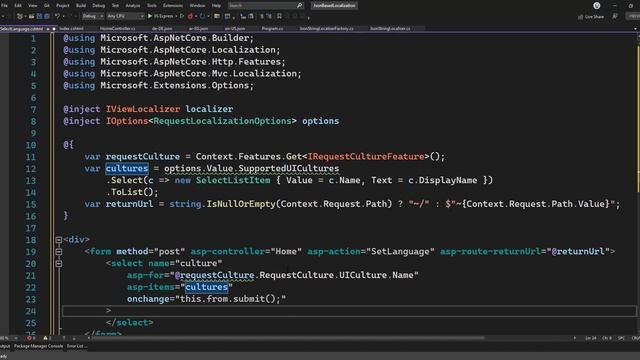Image resolution: width=640 pixels, height=360 pixels.
Task: Switch to the JsonStringLocalizerFactory.cs tab
Action: 327,29
